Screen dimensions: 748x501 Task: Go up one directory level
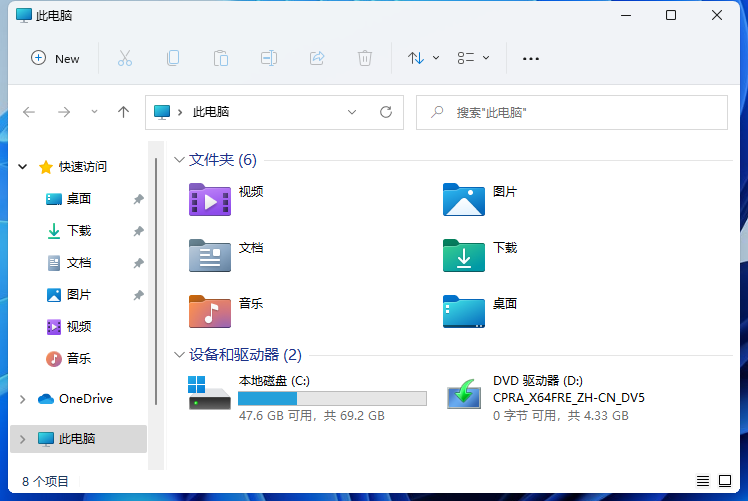(x=123, y=112)
